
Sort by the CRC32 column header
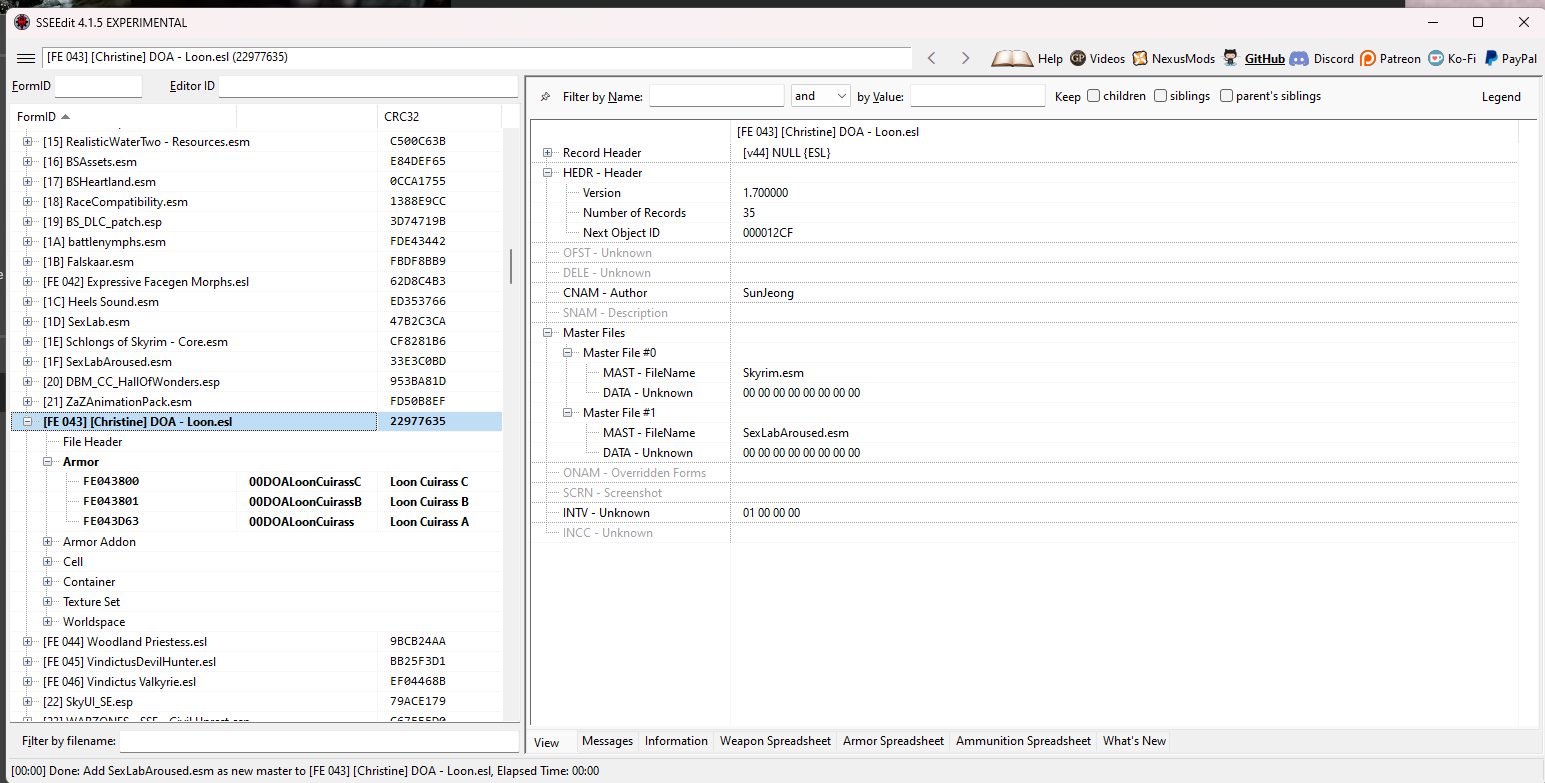tap(439, 117)
